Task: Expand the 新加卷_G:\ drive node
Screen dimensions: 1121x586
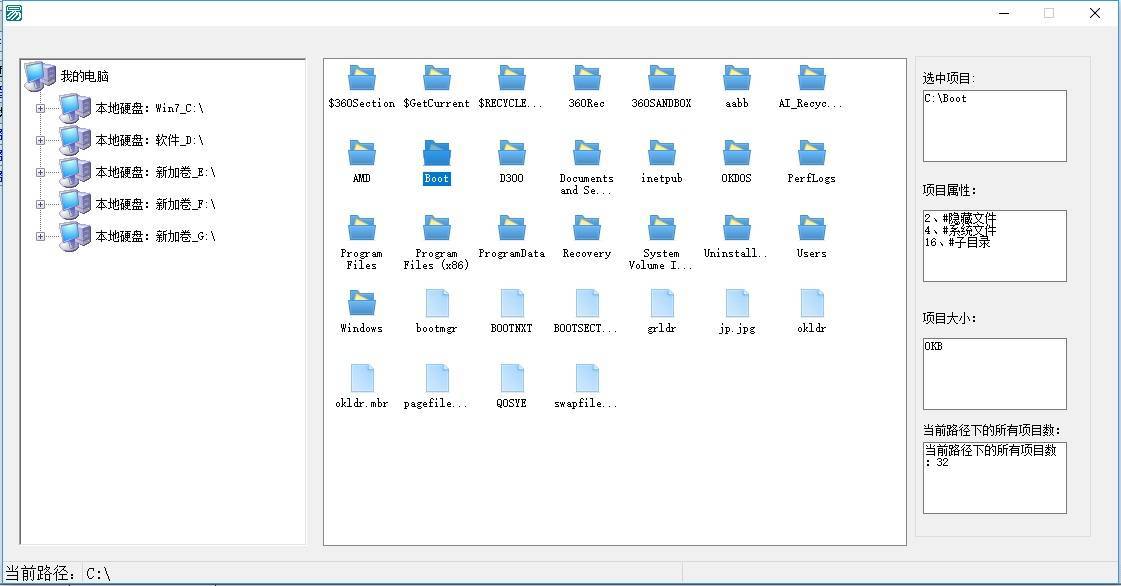Action: (40, 236)
